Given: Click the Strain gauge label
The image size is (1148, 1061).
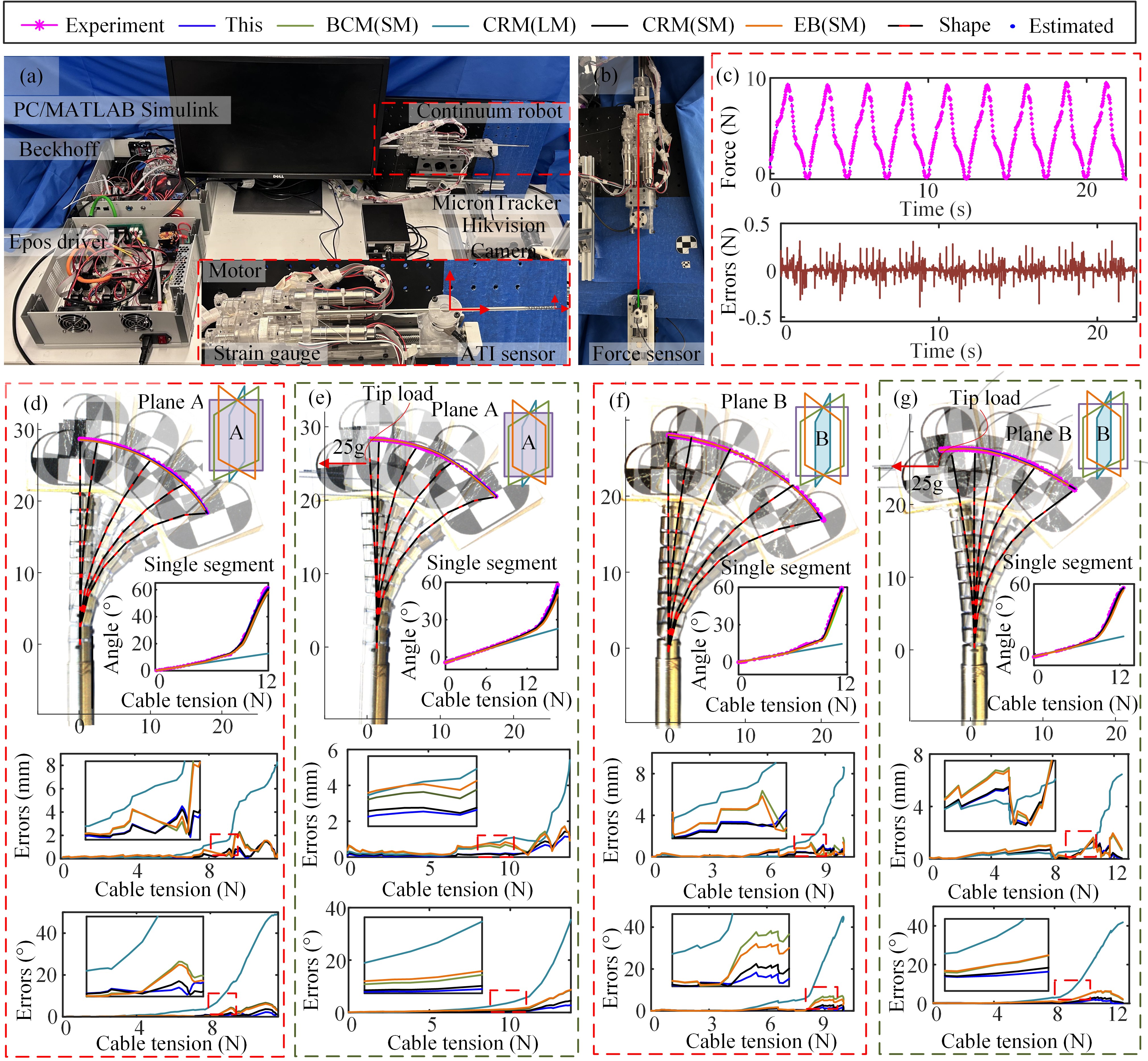Looking at the screenshot, I should [x=267, y=353].
